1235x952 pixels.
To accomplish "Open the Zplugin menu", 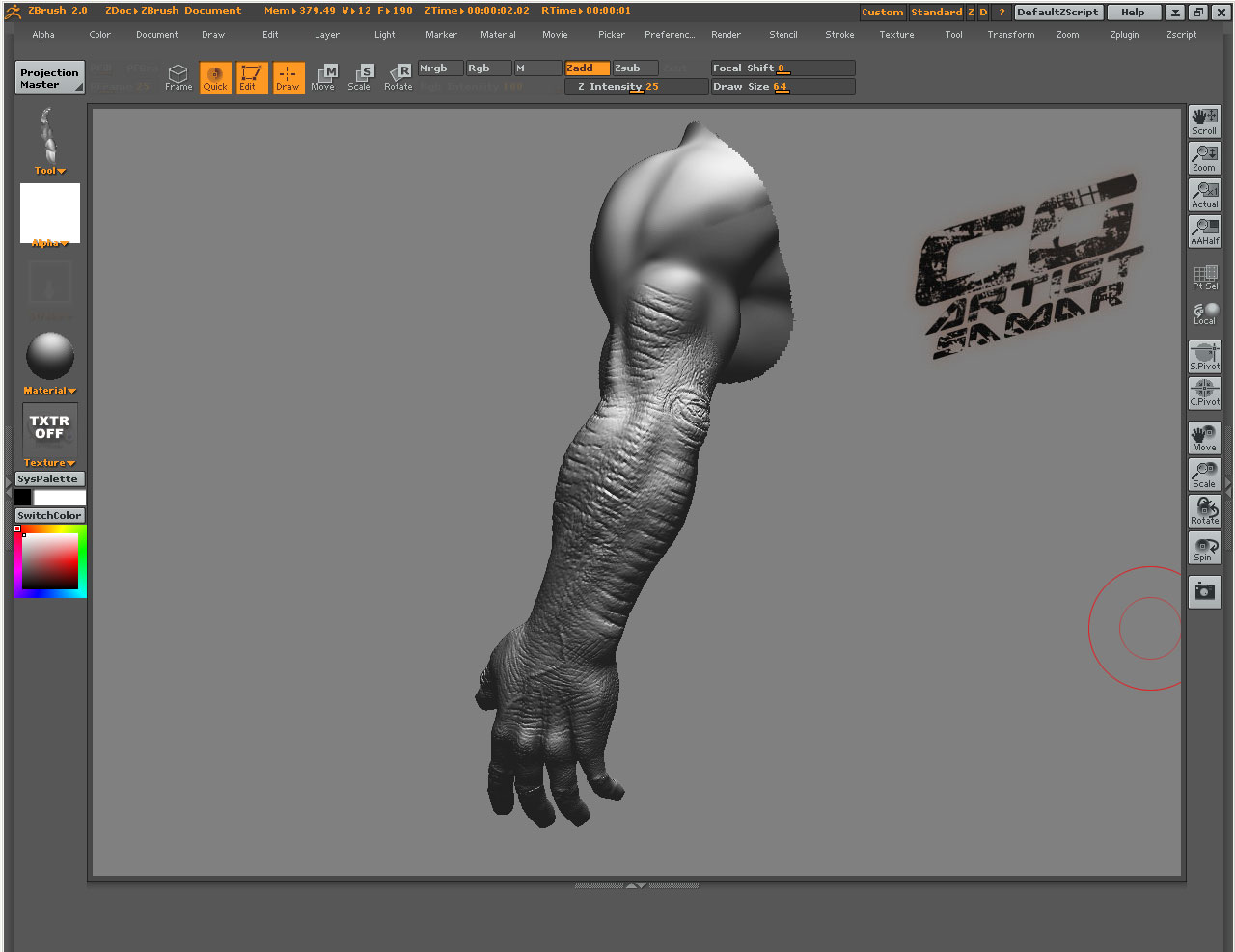I will [x=1124, y=34].
